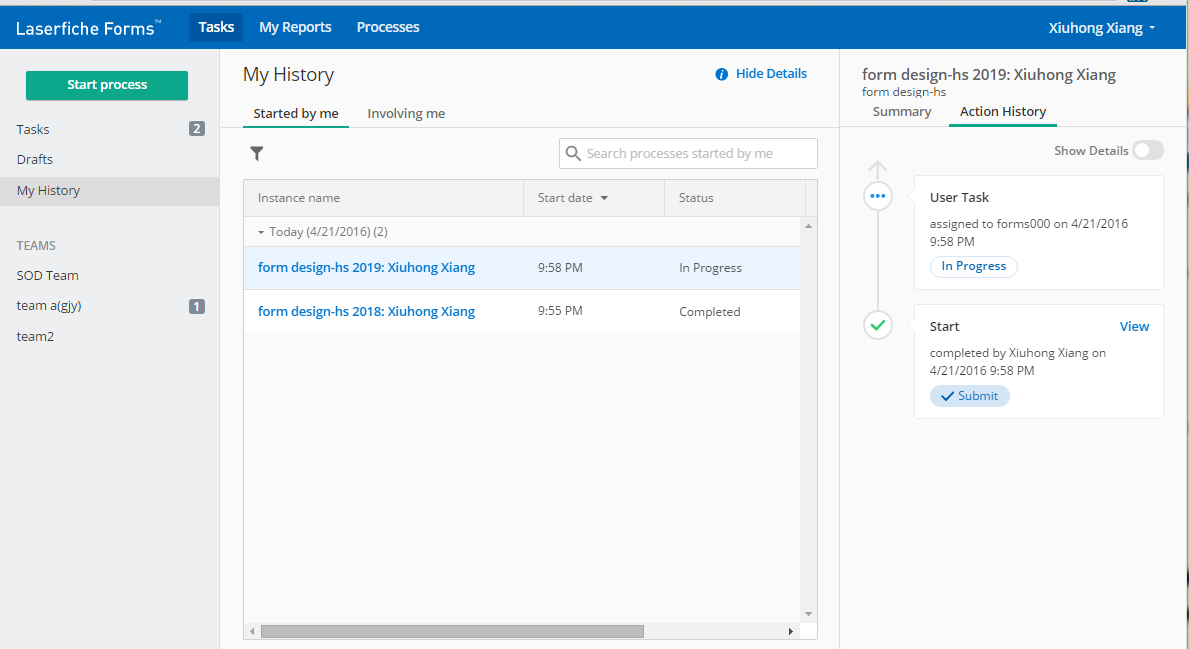The width and height of the screenshot is (1189, 649).
Task: Click the Status column header
Action: point(735,198)
